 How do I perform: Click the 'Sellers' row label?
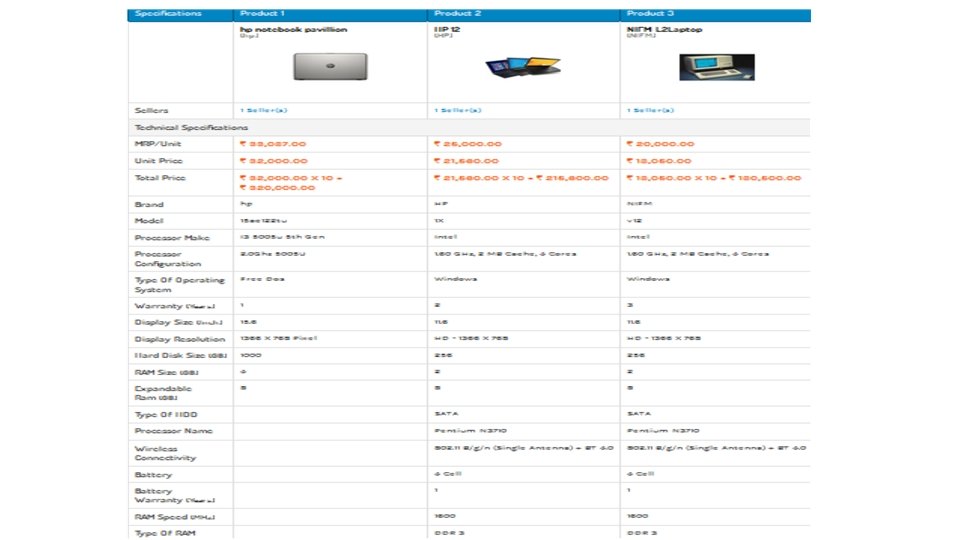[x=151, y=110]
